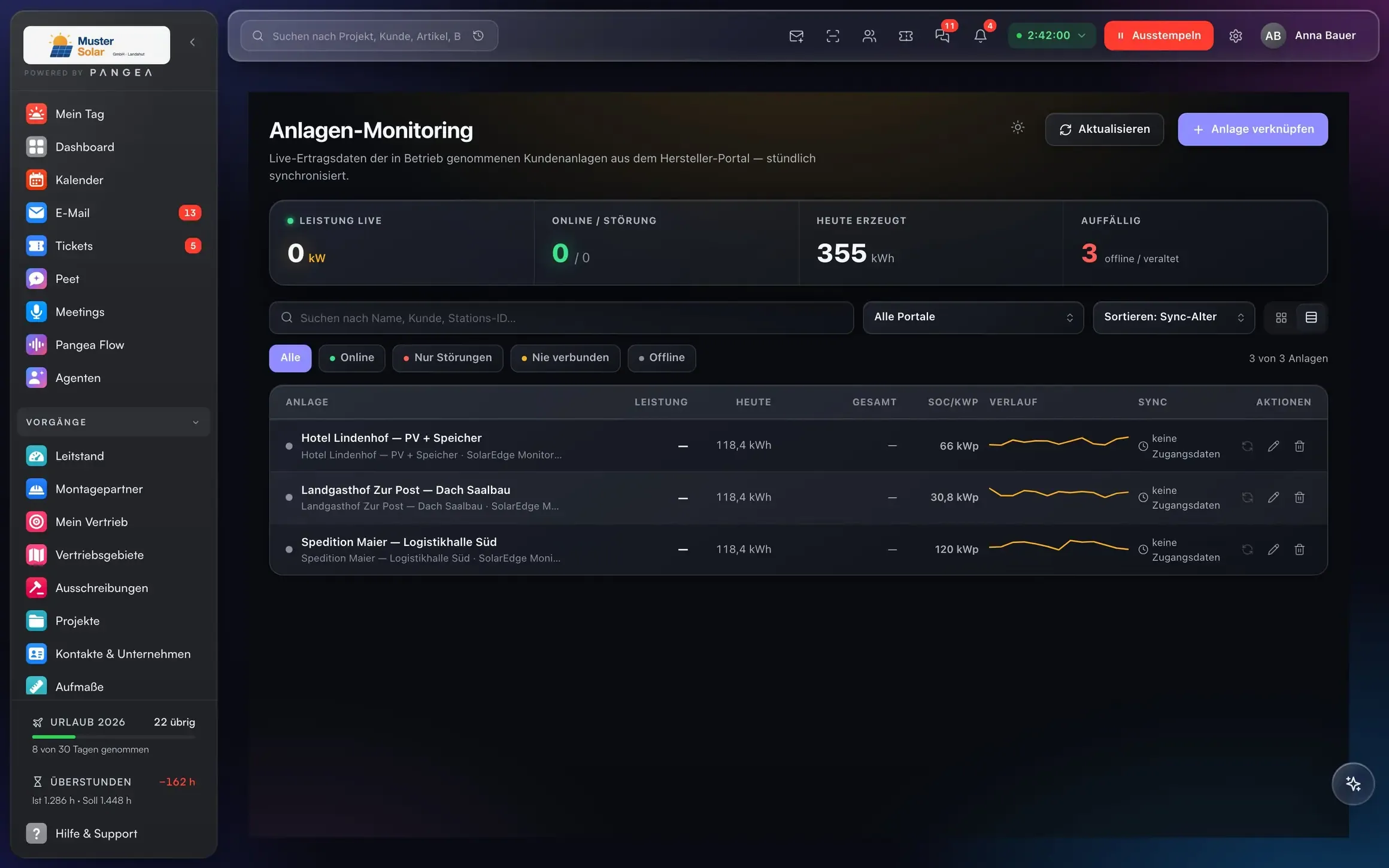The width and height of the screenshot is (1389, 868).
Task: Click the Ausstempeln button
Action: [x=1158, y=36]
